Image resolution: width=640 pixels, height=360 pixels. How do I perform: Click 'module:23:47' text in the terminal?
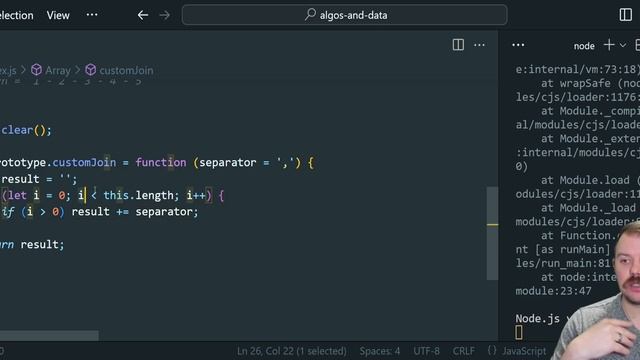(553, 291)
